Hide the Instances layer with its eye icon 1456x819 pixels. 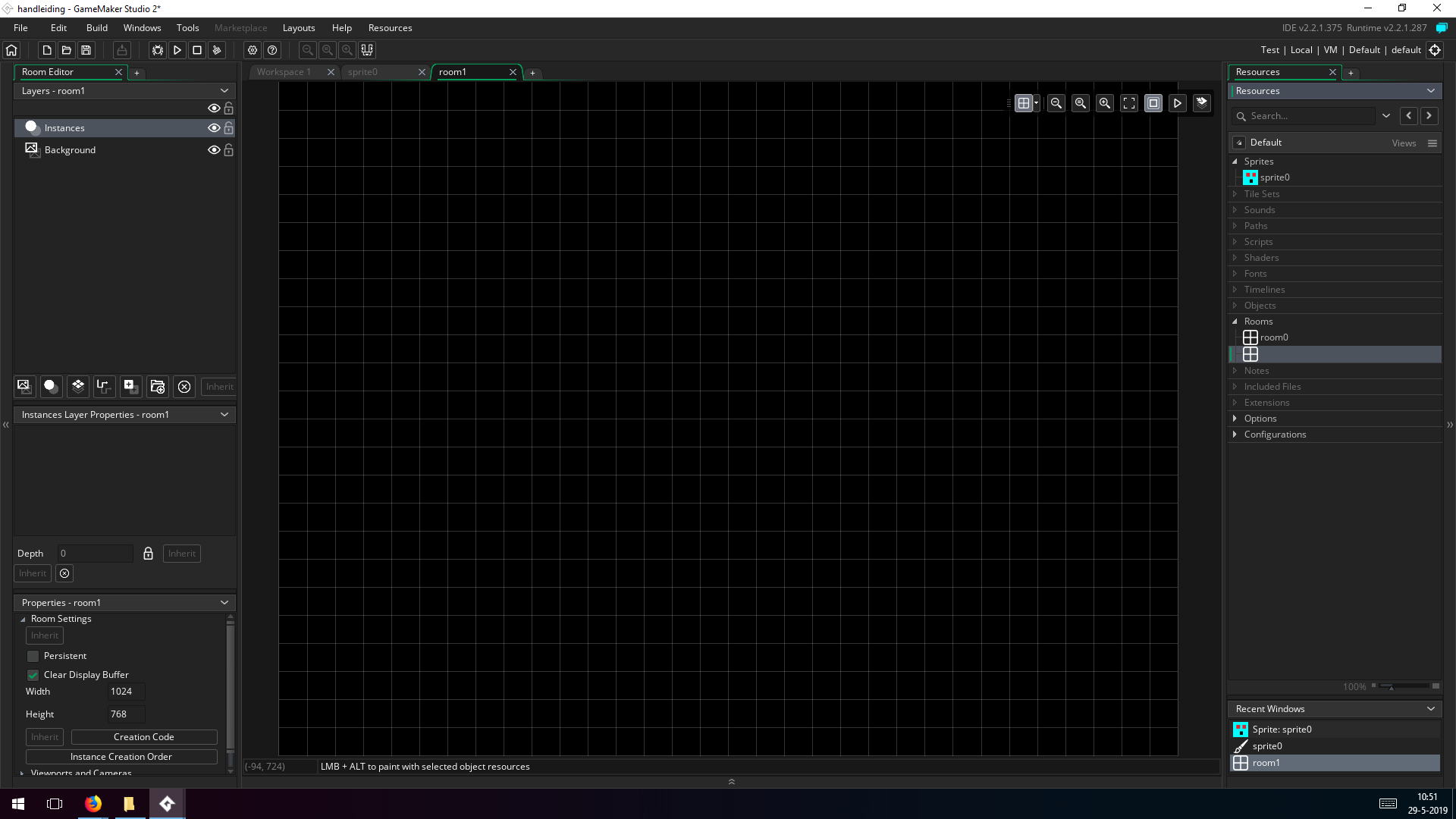[x=214, y=128]
